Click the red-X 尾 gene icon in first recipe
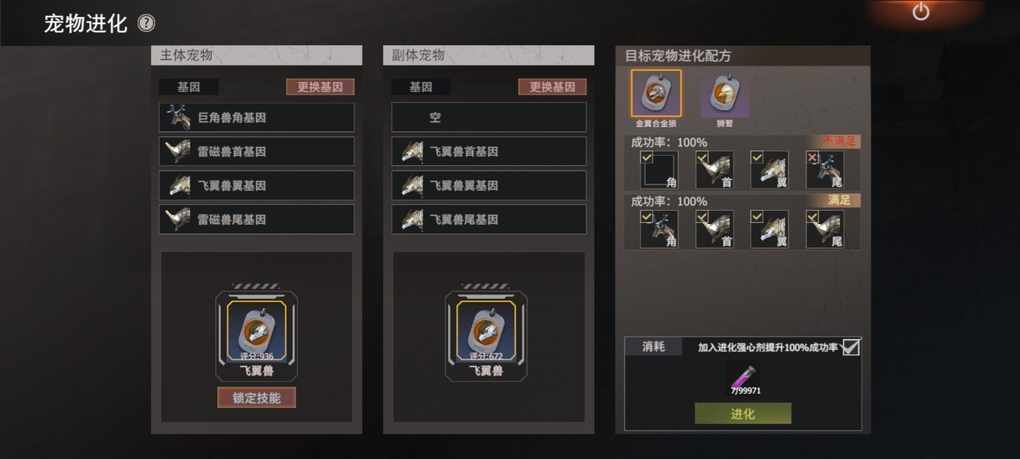The width and height of the screenshot is (1020, 459). 825,170
